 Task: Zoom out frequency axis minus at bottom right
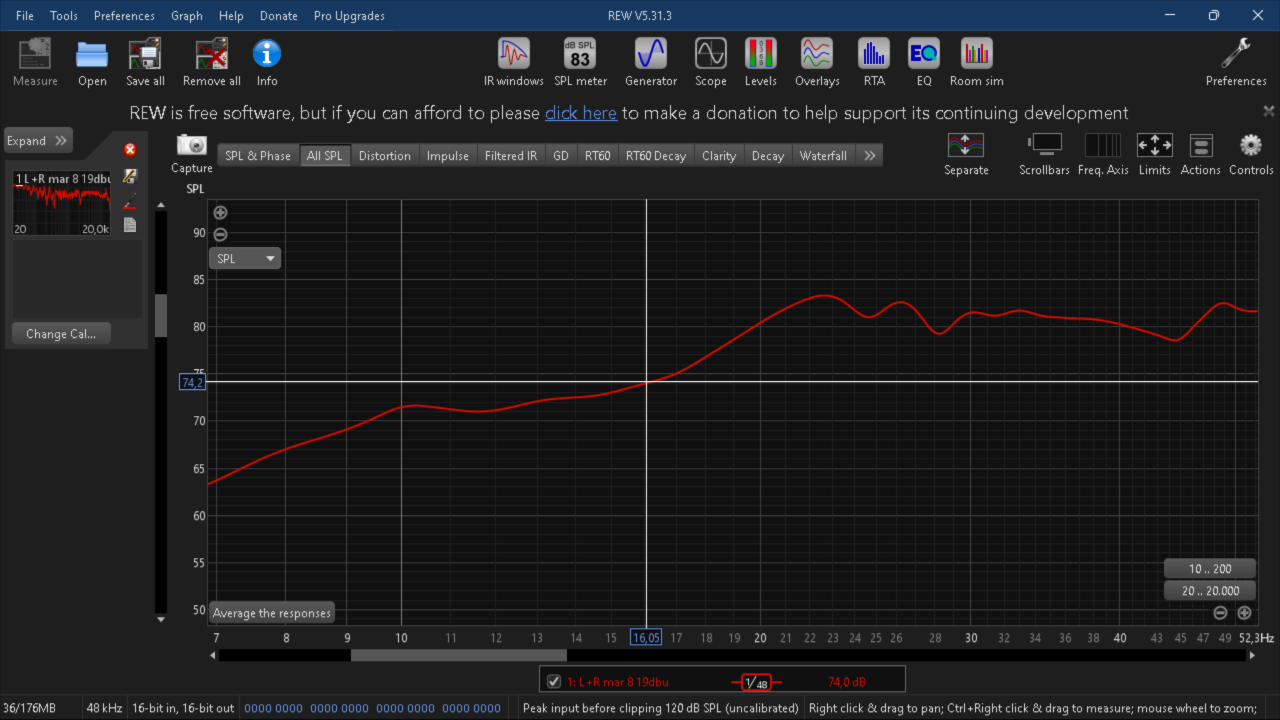pyautogui.click(x=1221, y=613)
